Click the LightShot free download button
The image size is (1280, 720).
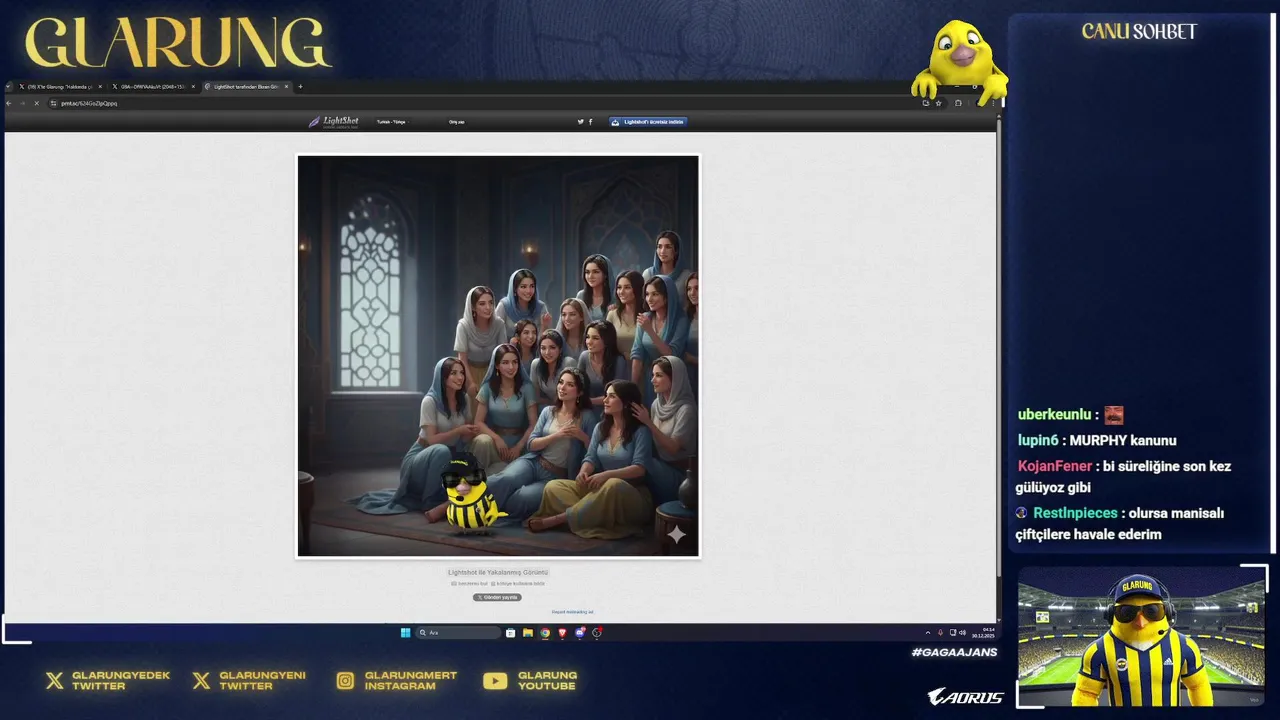pos(648,122)
